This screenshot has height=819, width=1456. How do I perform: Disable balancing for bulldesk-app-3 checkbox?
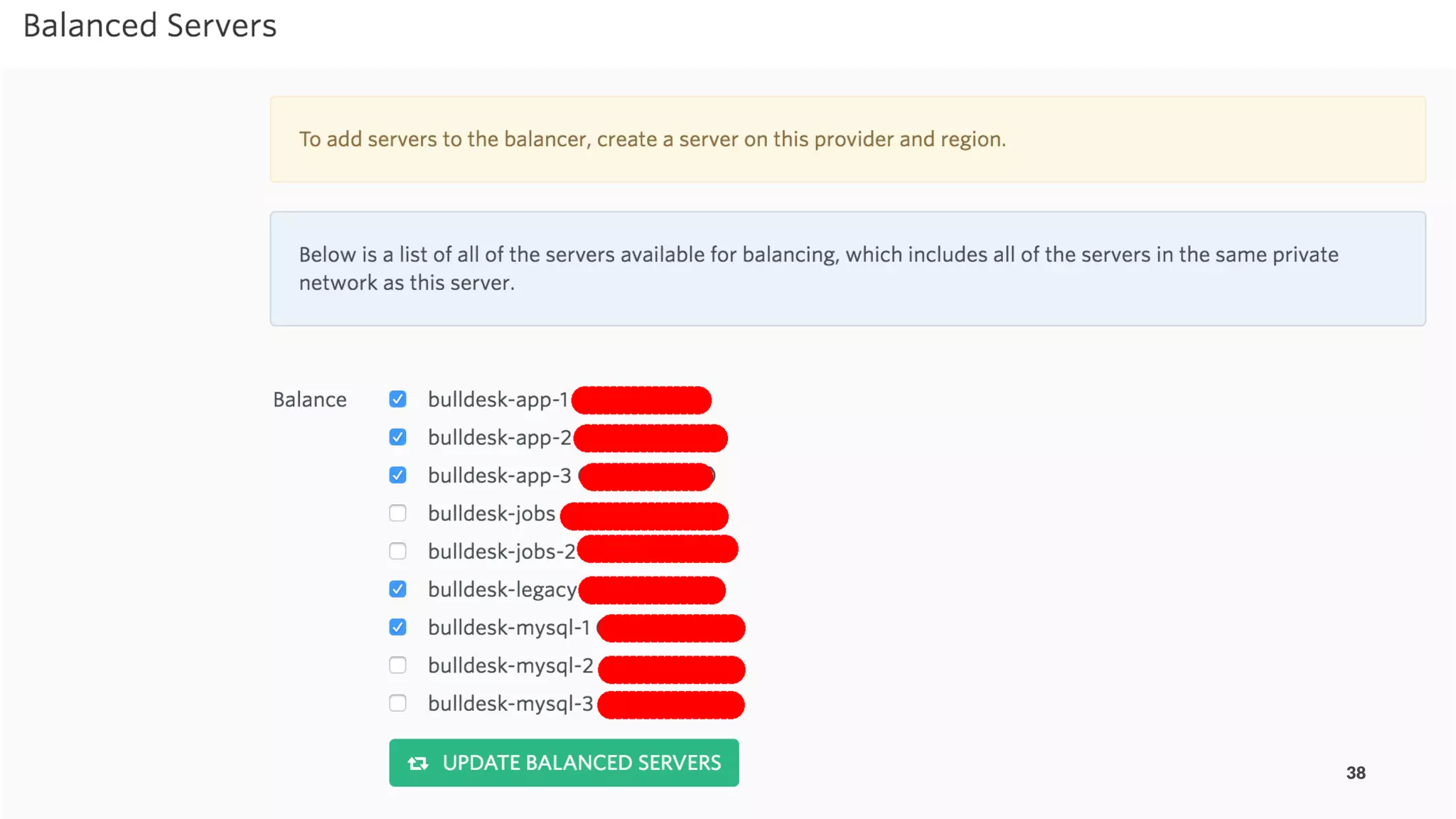pos(397,475)
